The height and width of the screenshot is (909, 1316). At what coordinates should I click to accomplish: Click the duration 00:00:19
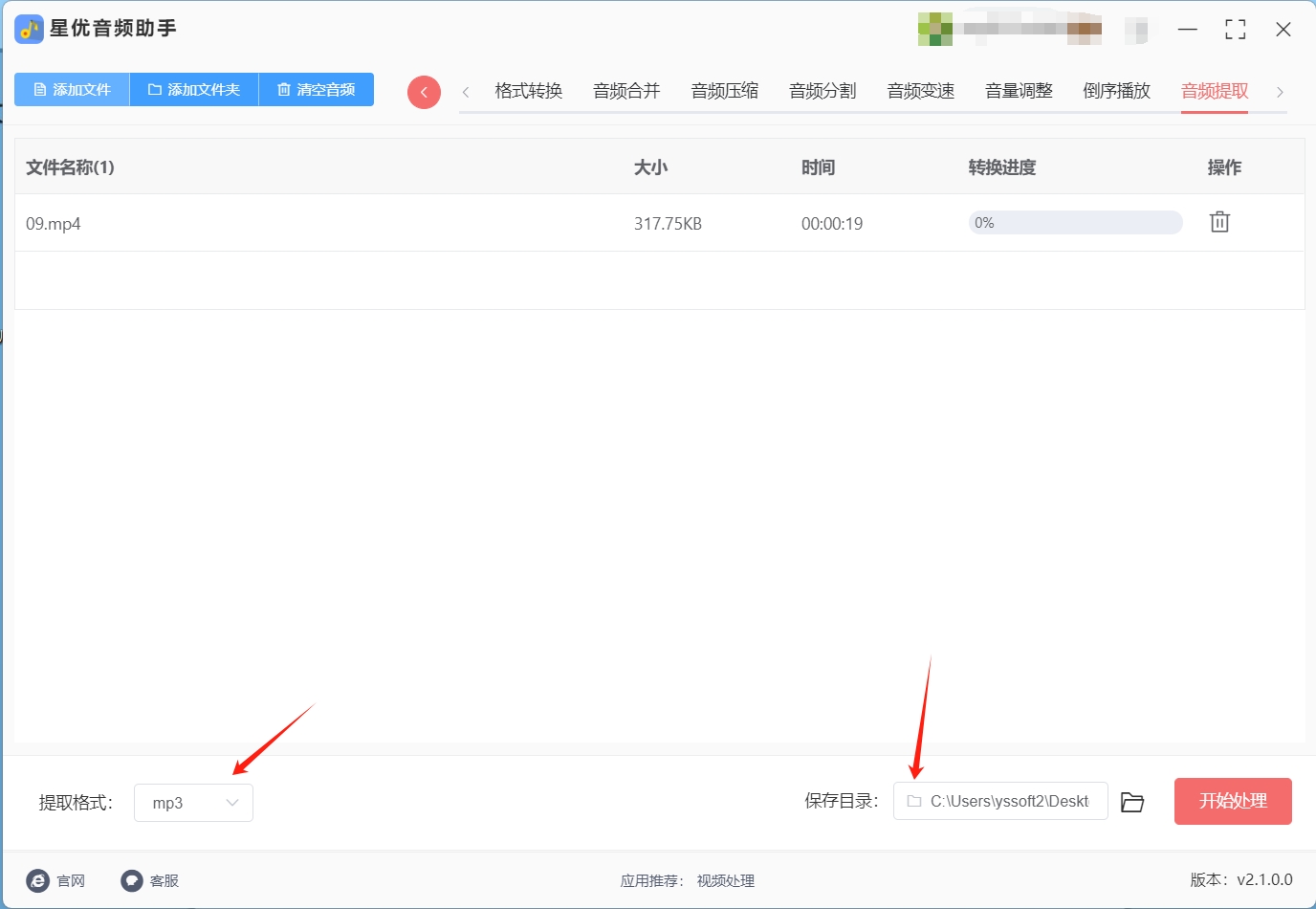[832, 224]
